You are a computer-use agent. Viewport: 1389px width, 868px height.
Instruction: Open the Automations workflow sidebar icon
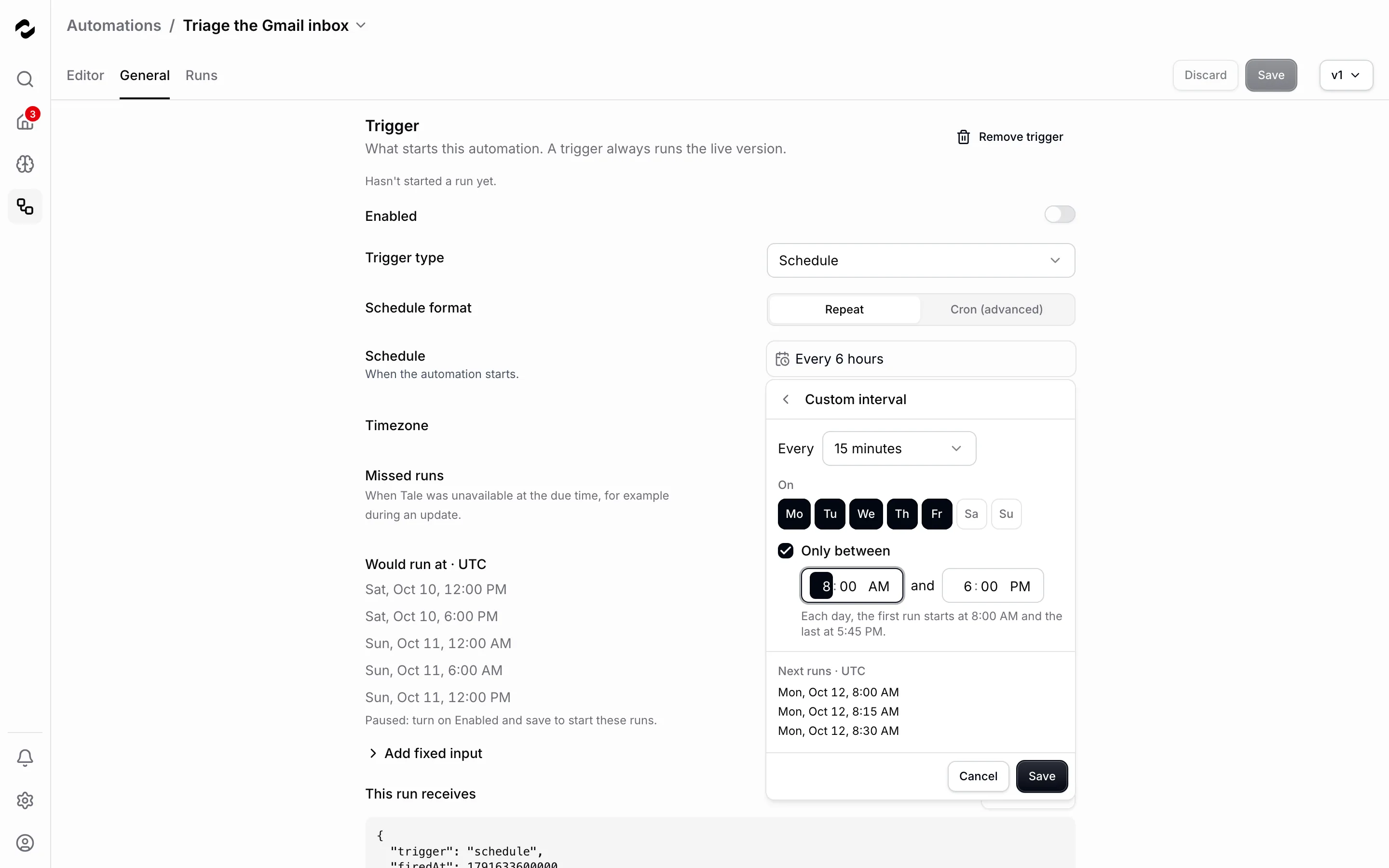tap(25, 207)
